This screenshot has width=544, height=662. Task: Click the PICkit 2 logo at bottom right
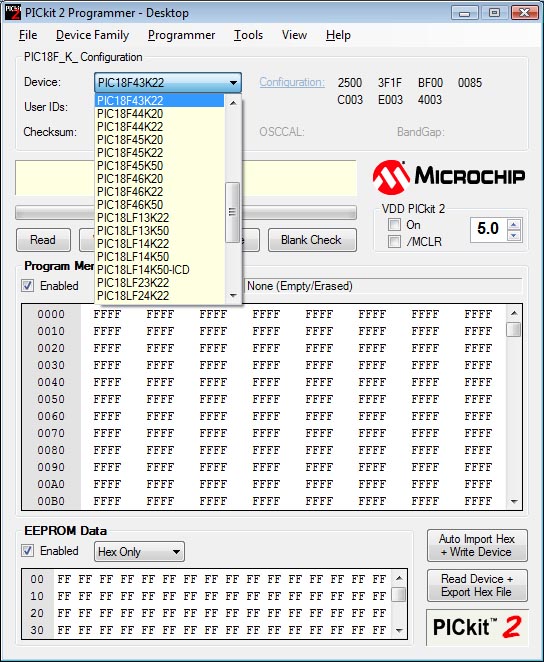pyautogui.click(x=477, y=627)
